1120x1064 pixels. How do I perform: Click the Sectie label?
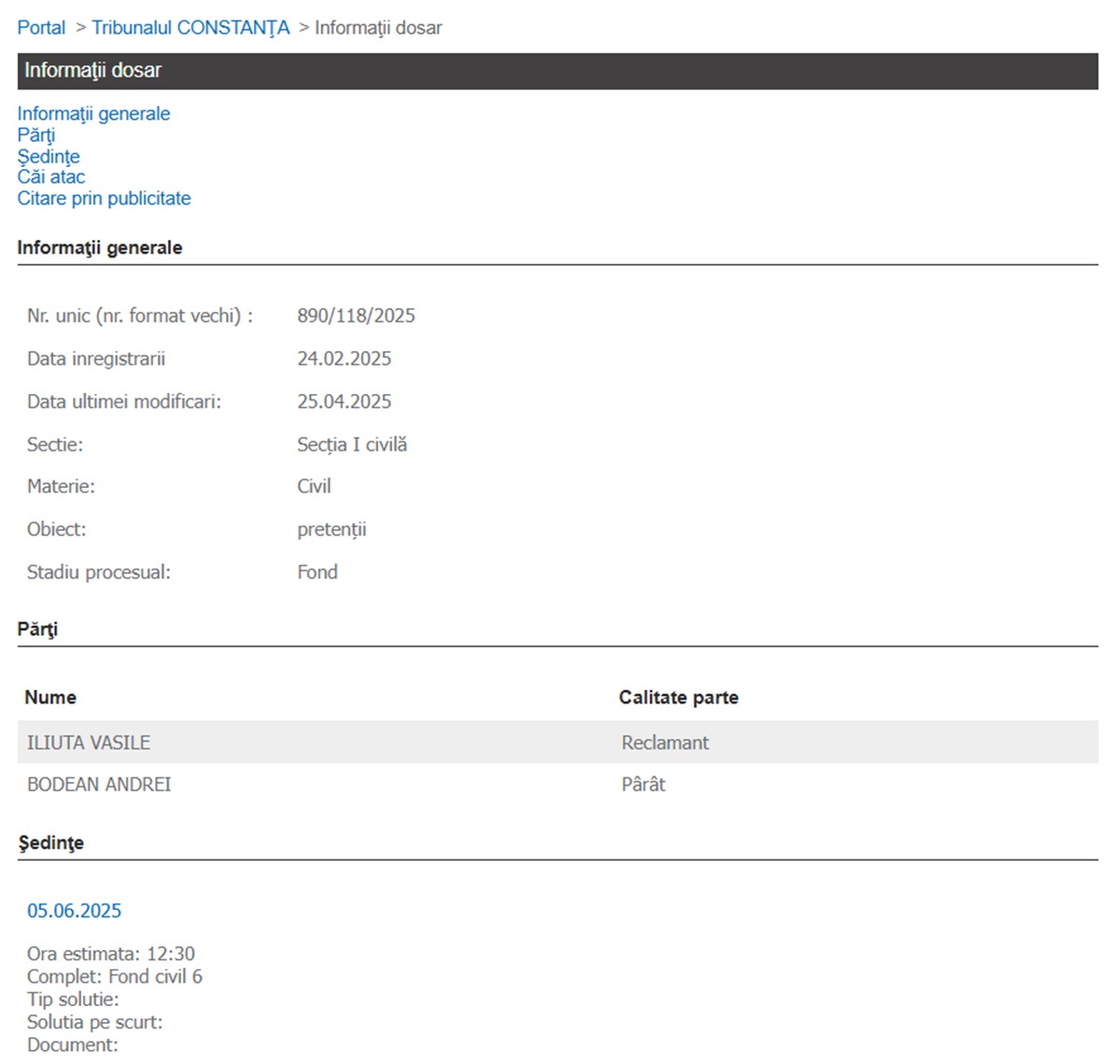click(55, 444)
